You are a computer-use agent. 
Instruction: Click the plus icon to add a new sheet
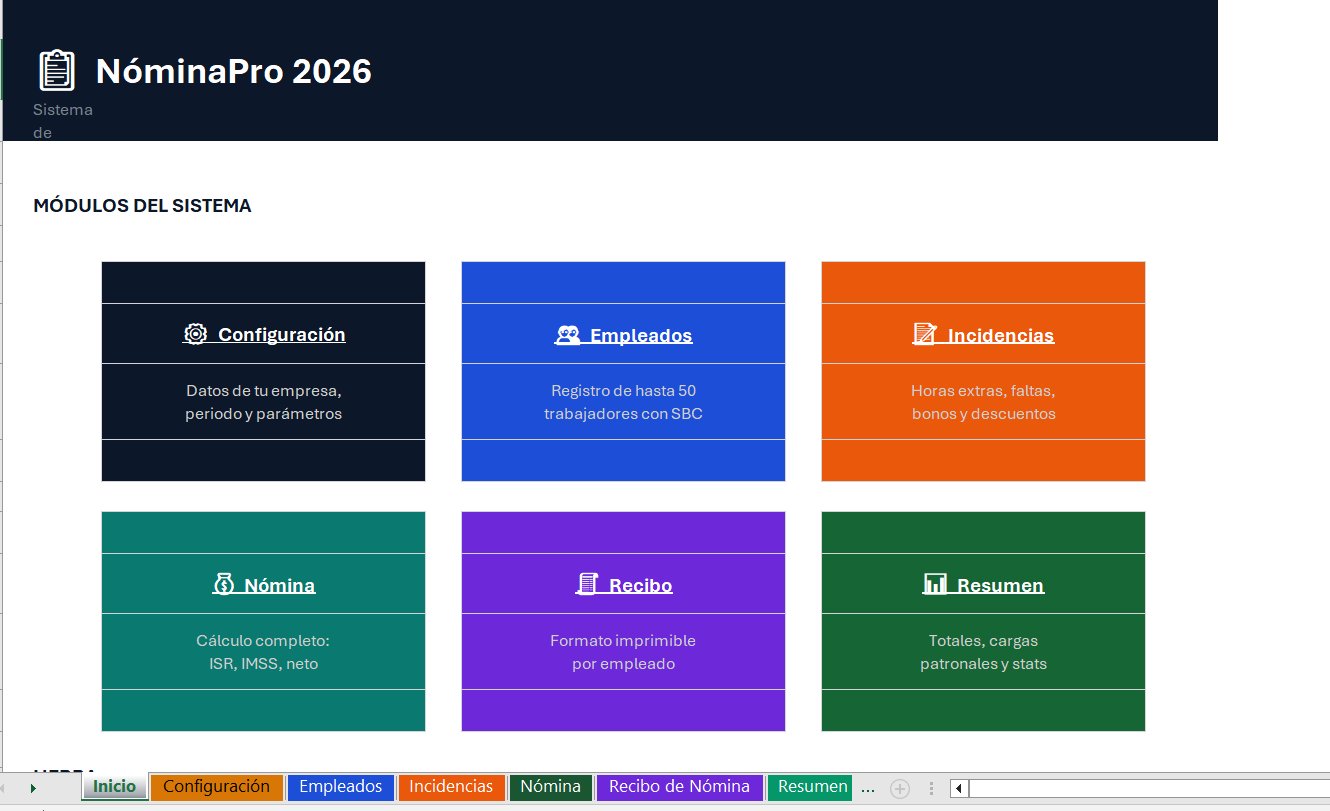pos(900,787)
